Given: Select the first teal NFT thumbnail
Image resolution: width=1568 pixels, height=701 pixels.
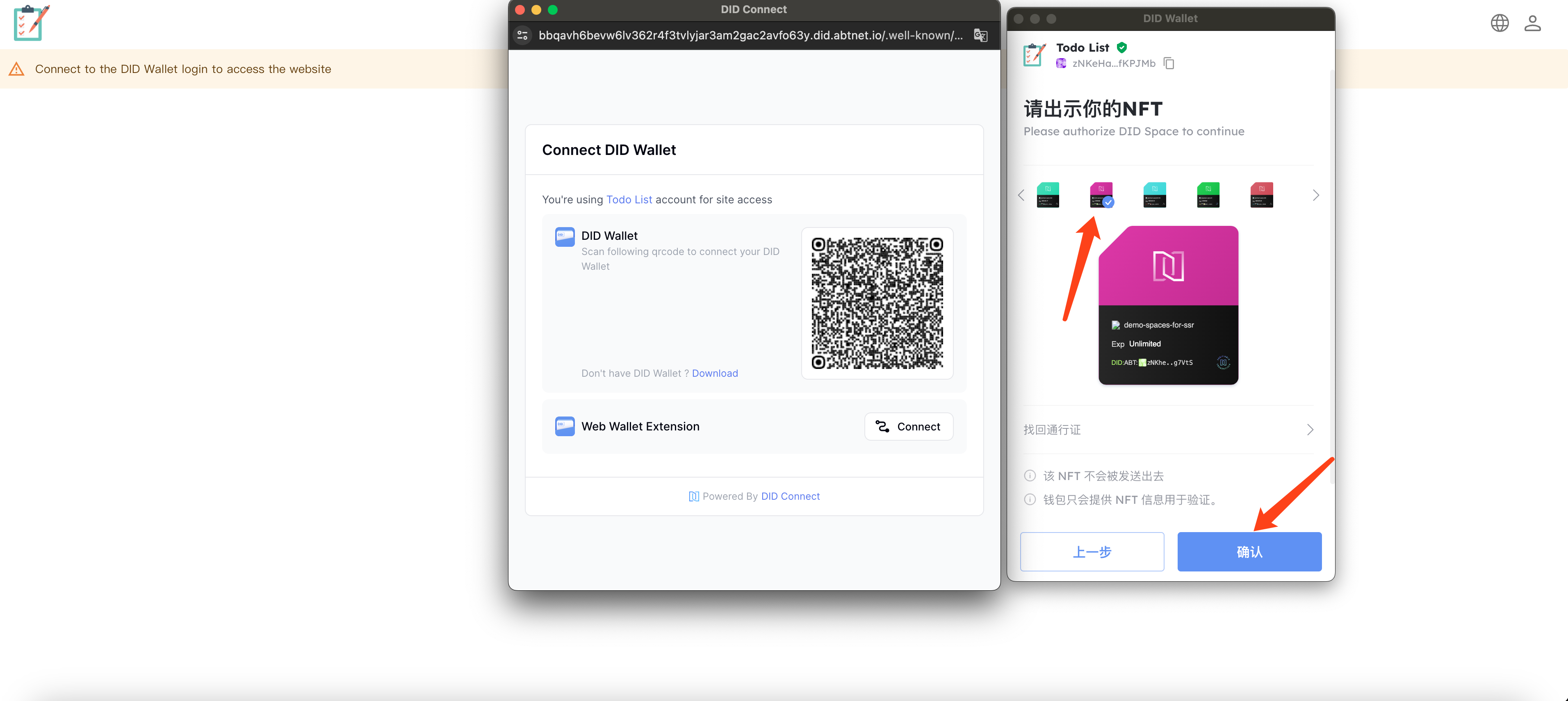Looking at the screenshot, I should tap(1048, 195).
